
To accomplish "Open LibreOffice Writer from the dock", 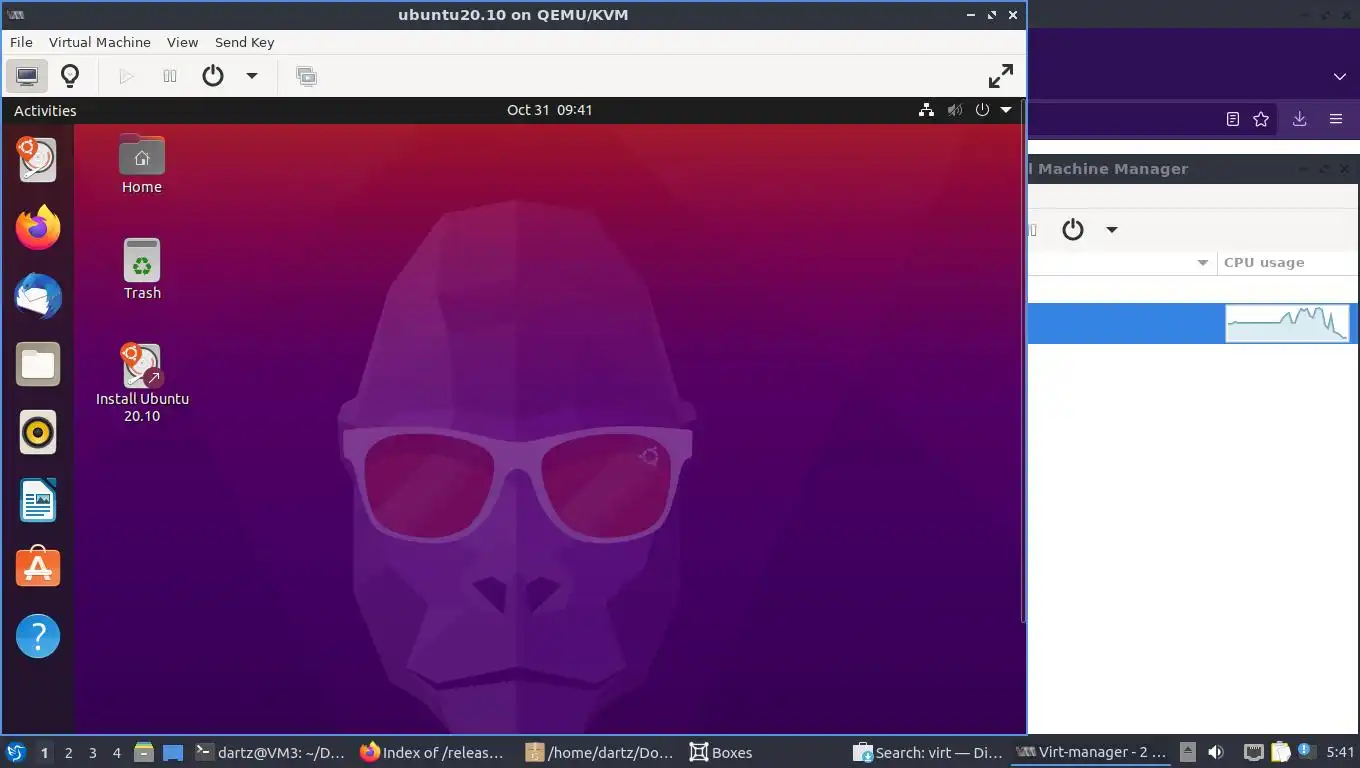I will coord(38,500).
